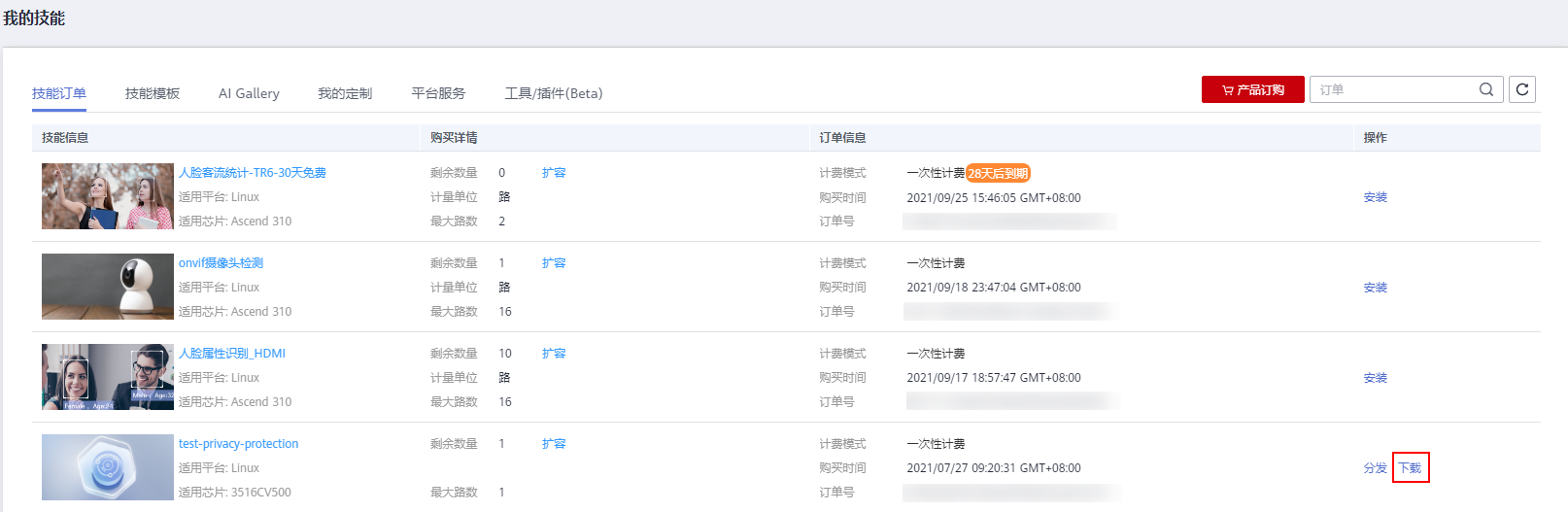1568x512 pixels.
Task: Click 下载 for test-privacy-protection
Action: pyautogui.click(x=1410, y=468)
